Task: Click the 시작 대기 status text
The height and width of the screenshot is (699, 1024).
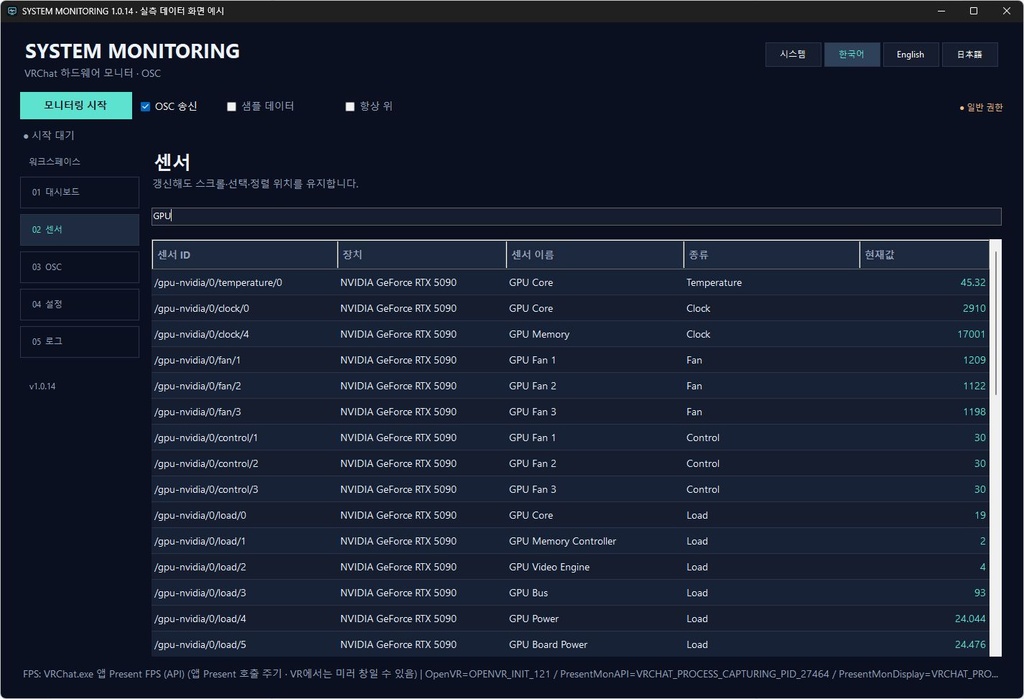Action: pos(49,135)
